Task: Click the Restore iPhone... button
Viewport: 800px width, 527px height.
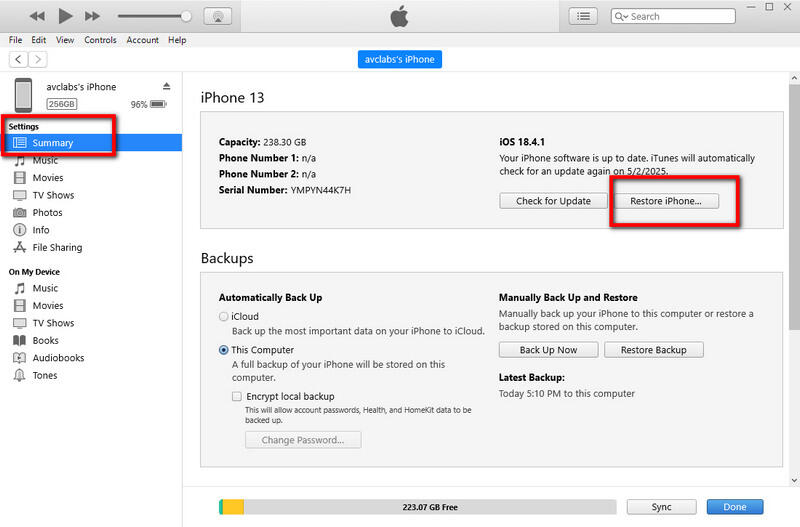Action: point(666,201)
